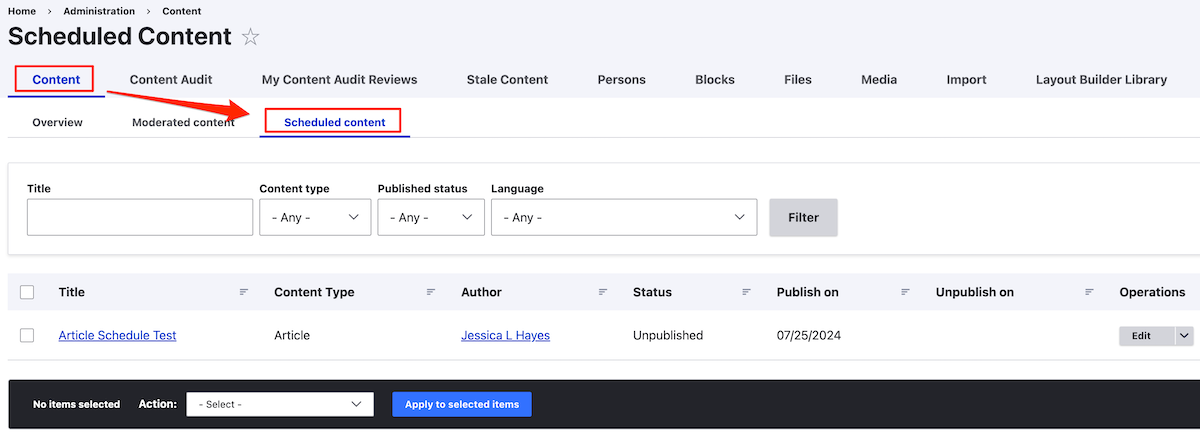Click the Content Type column sort icon
This screenshot has width=1200, height=432.
[431, 292]
